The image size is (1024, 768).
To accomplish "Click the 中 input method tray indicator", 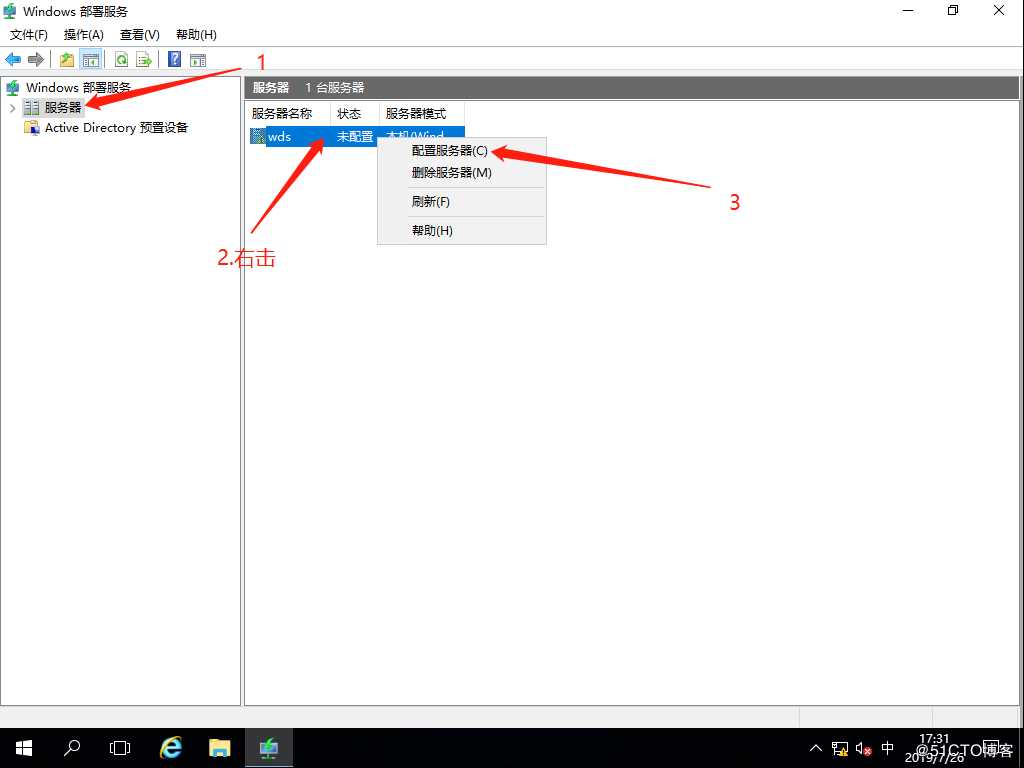I will coord(888,748).
